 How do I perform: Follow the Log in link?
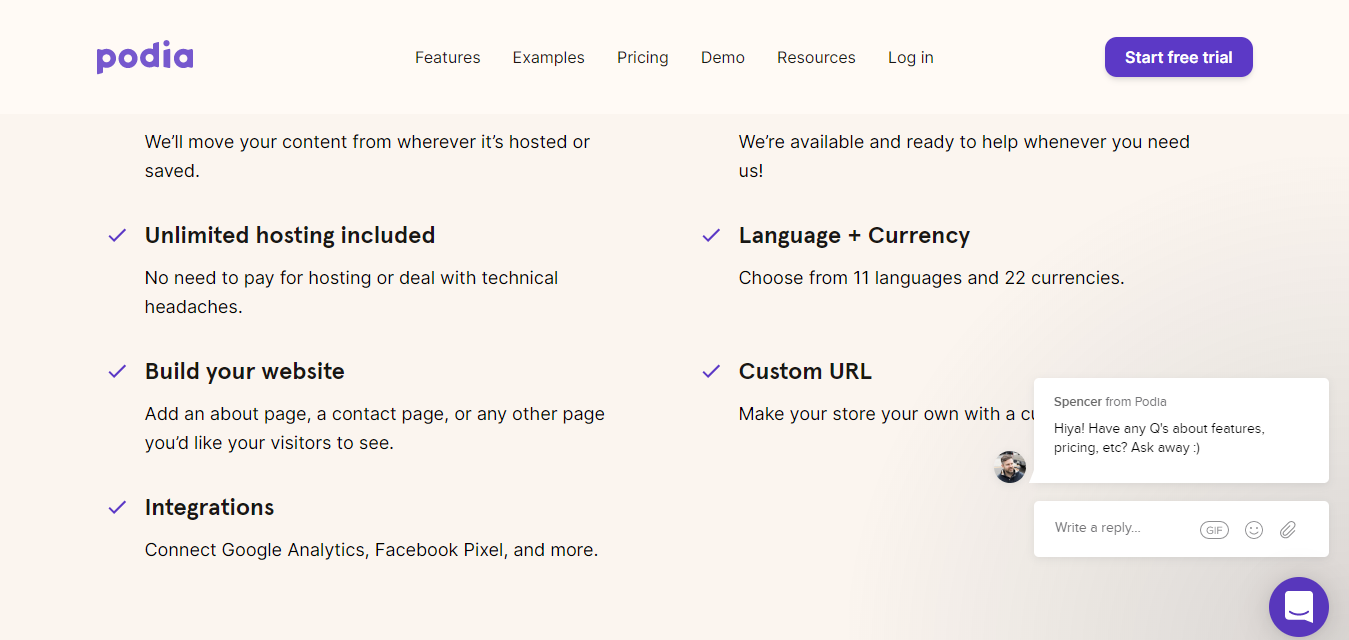tap(910, 58)
